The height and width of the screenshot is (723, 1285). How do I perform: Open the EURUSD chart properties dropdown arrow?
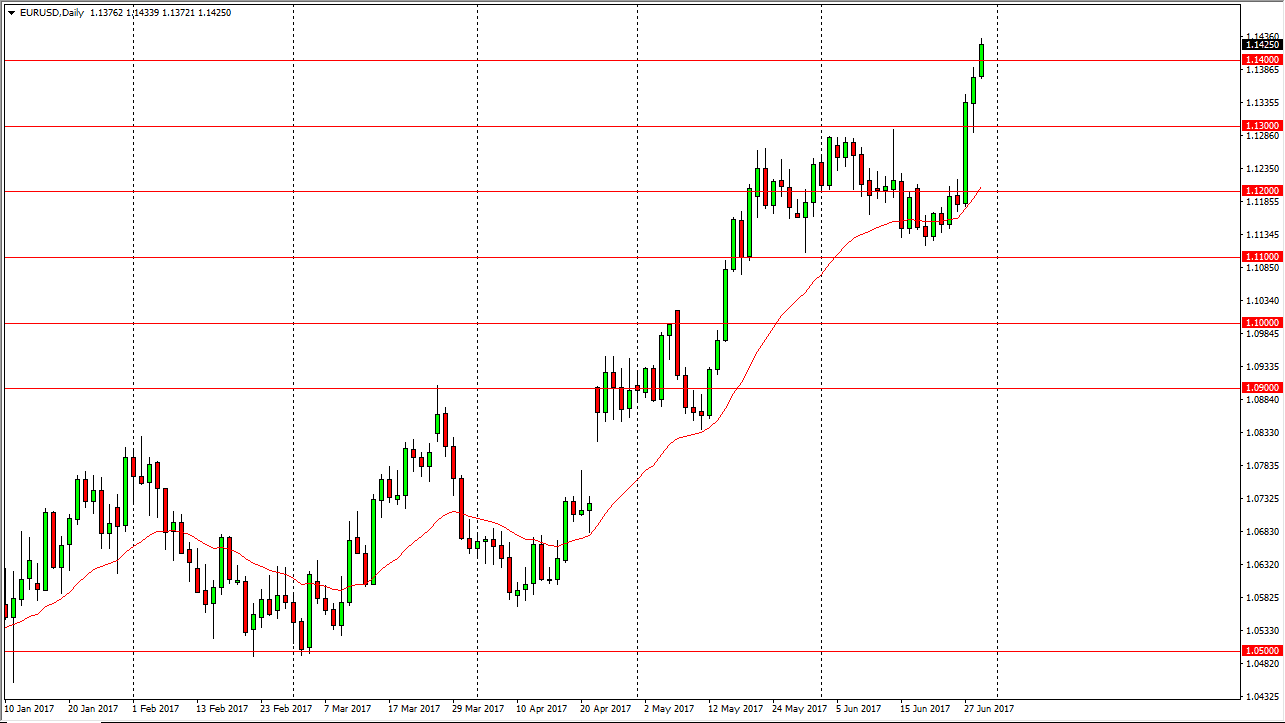(x=10, y=14)
